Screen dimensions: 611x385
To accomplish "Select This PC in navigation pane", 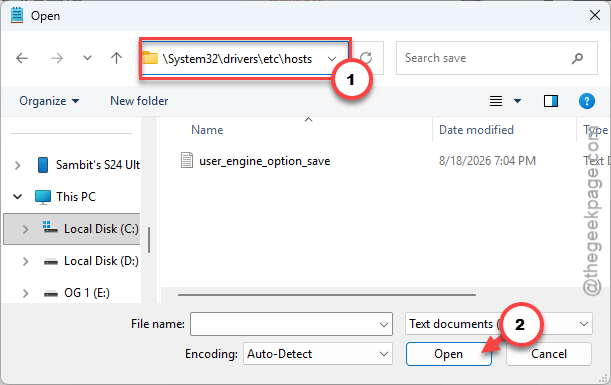I will (76, 197).
